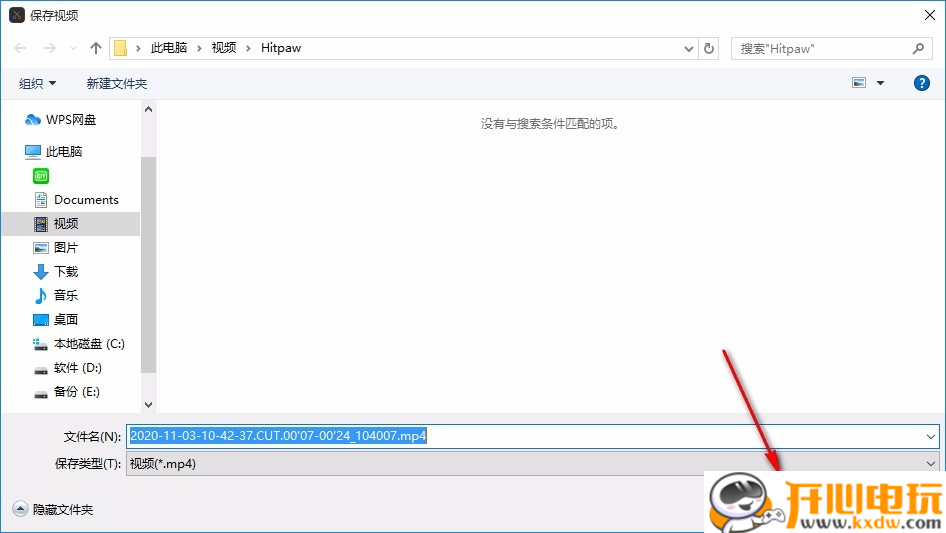The height and width of the screenshot is (533, 946).
Task: Open address bar history dropdown
Action: (x=688, y=49)
